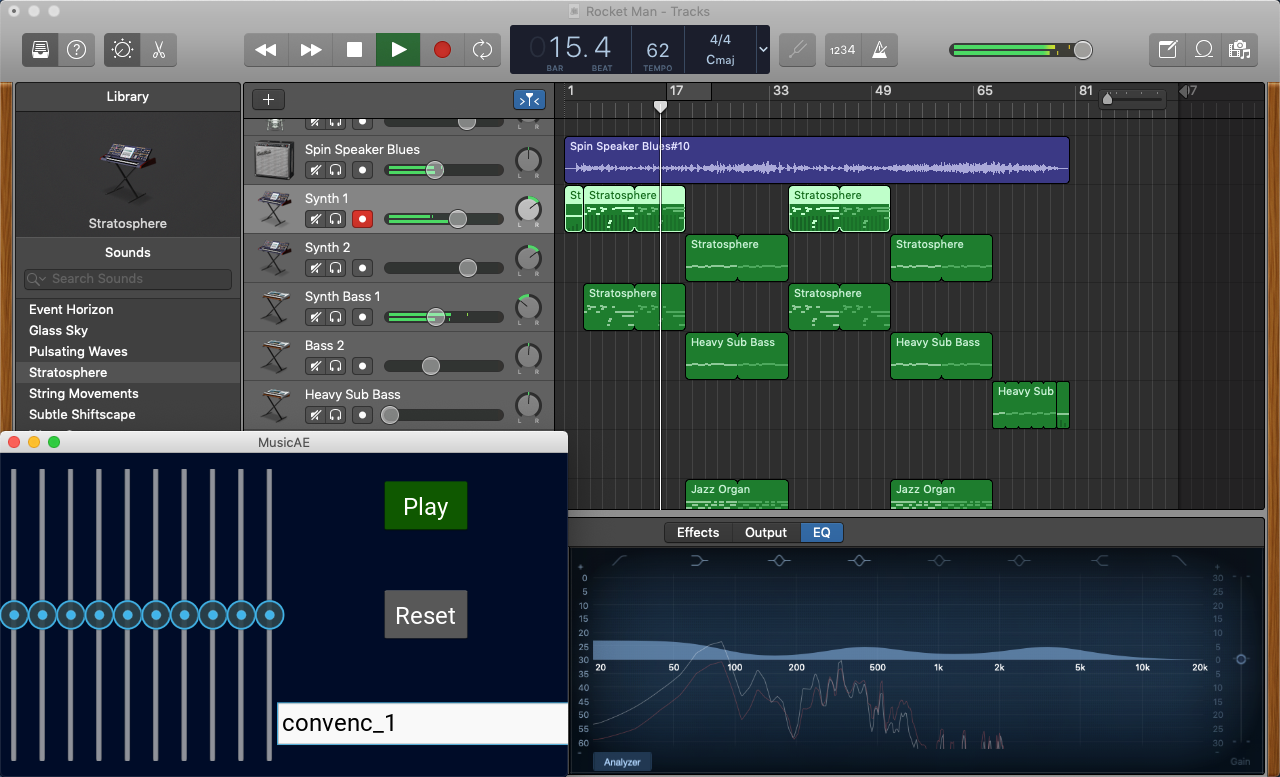Click the Reset button in MusicAE
1280x777 pixels.
pos(425,615)
